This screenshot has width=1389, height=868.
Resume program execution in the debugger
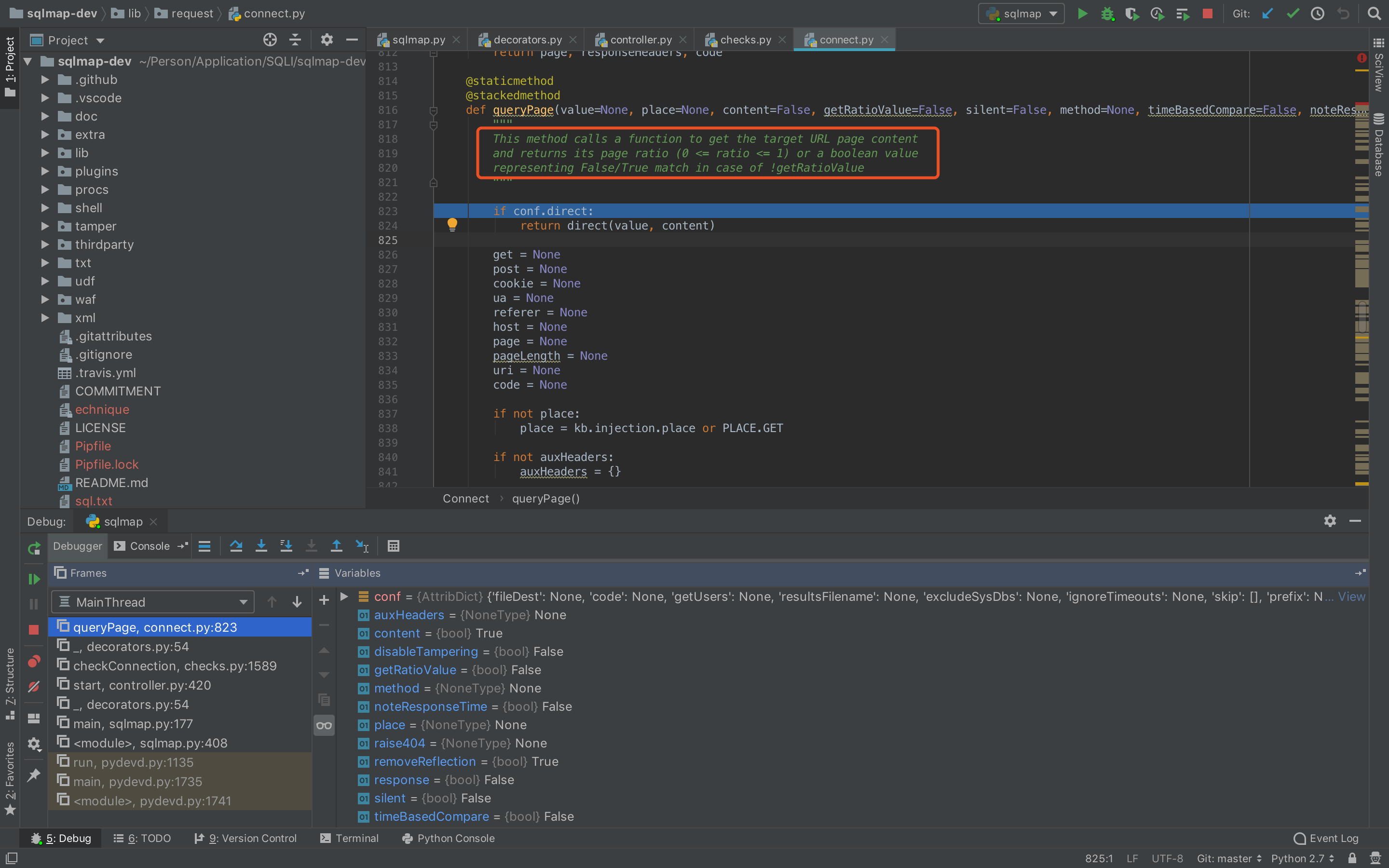click(33, 579)
